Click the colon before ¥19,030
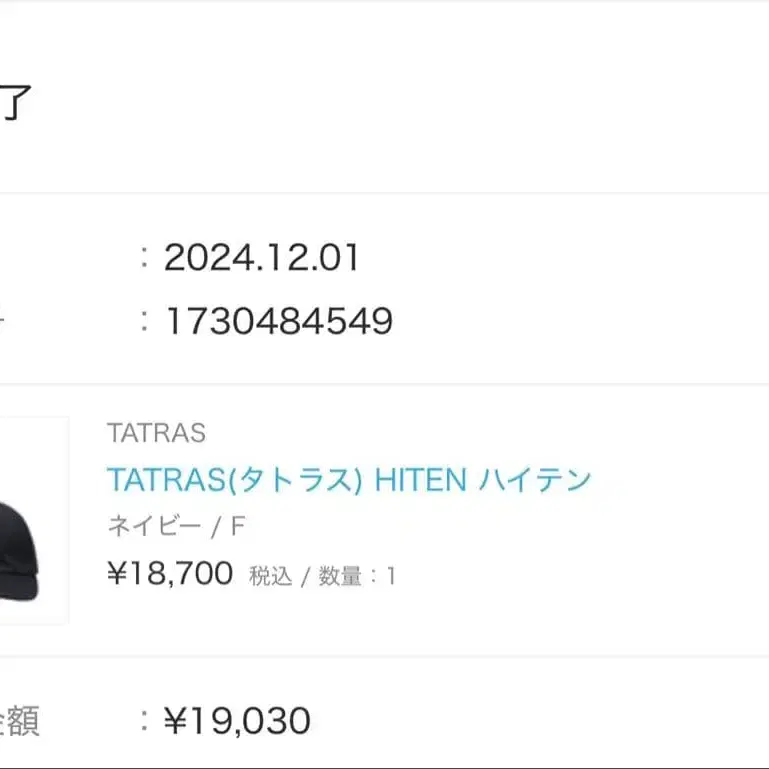Image resolution: width=769 pixels, height=769 pixels. point(145,720)
